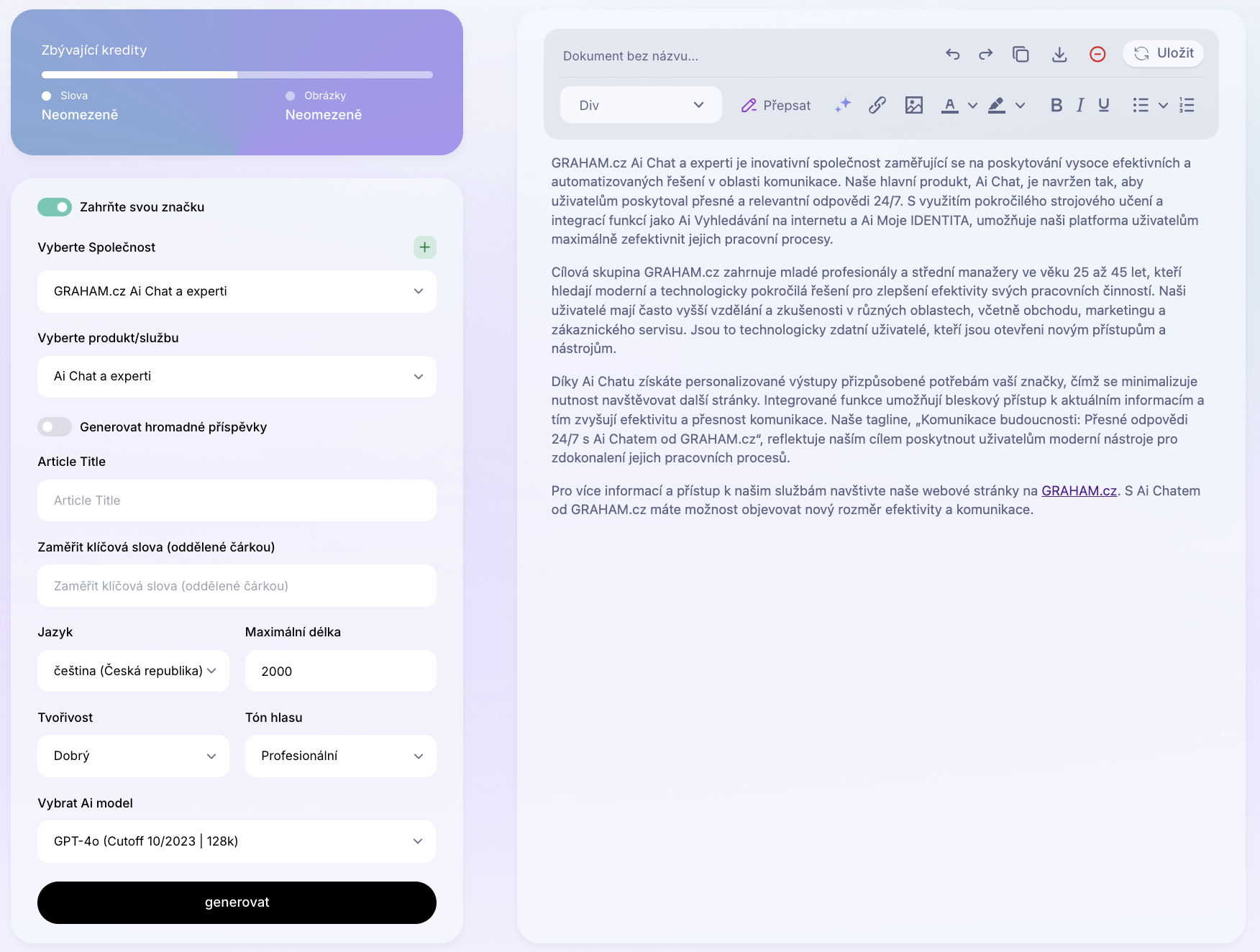Open the 'Vyberte produkt/službu' dropdown
1260x952 pixels.
[x=237, y=377]
